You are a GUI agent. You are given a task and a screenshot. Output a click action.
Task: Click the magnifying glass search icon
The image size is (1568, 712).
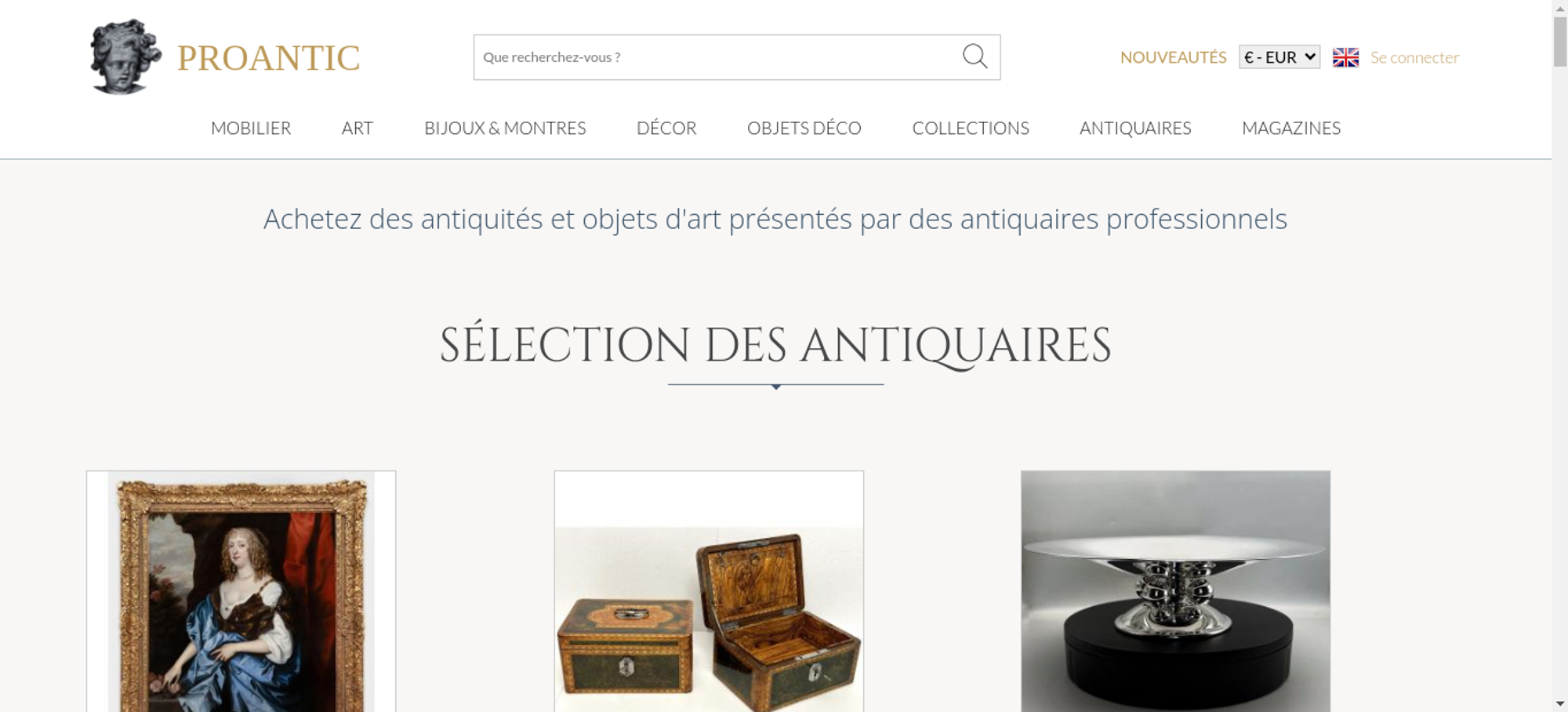point(975,56)
